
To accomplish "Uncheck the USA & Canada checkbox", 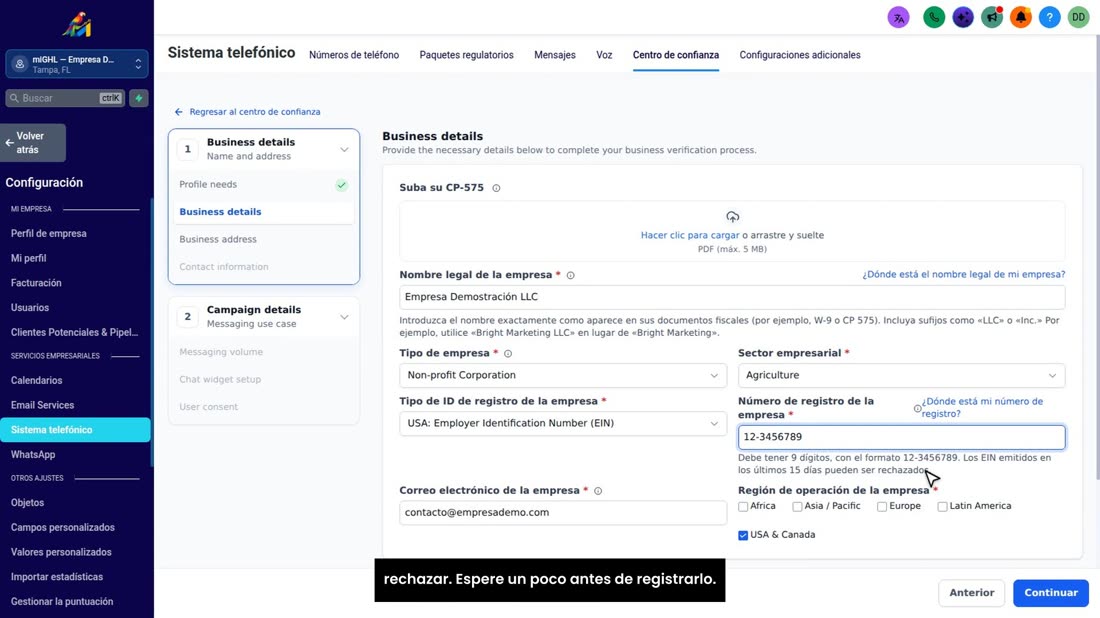I will [x=743, y=535].
